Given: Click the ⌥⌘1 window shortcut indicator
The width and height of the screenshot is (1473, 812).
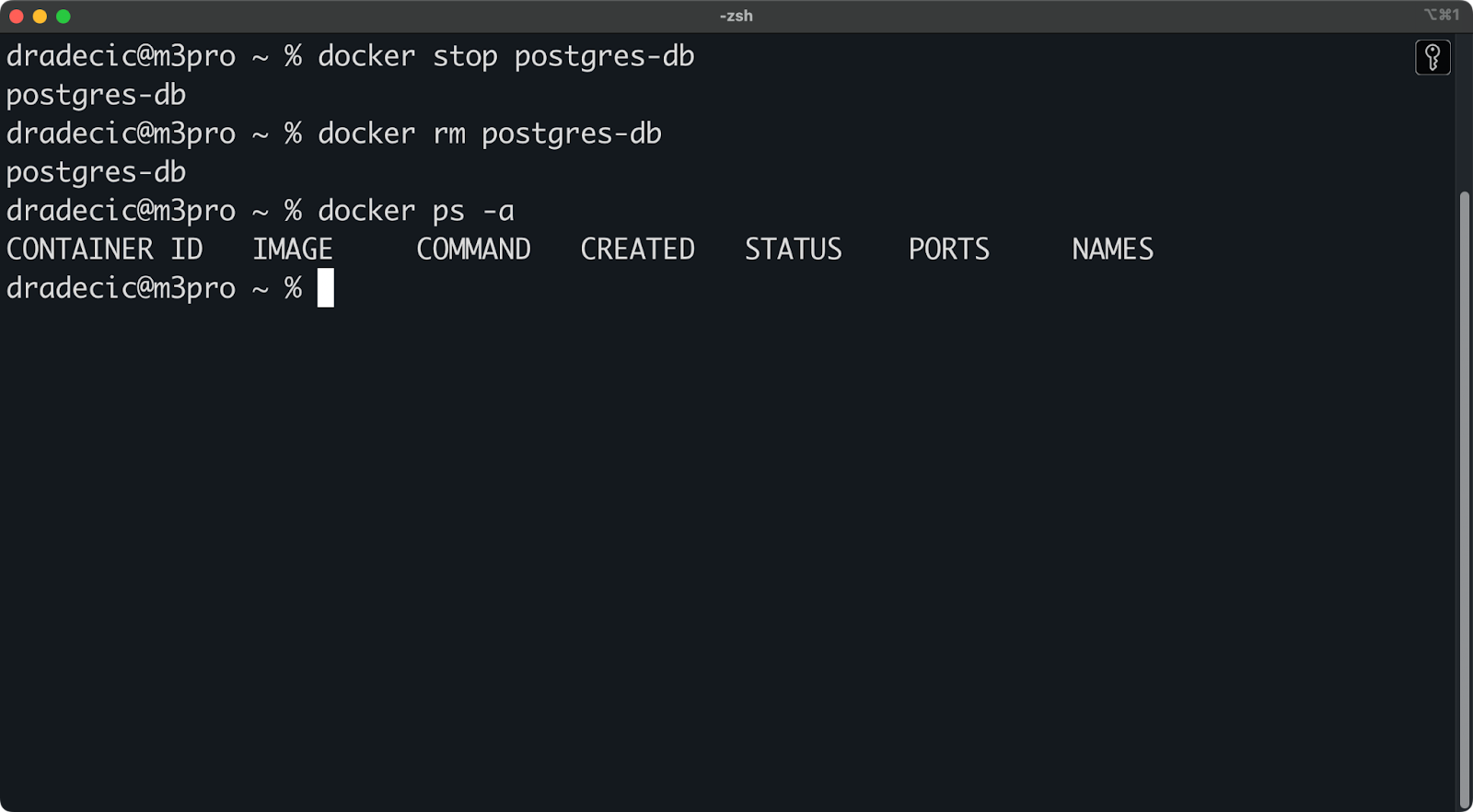Looking at the screenshot, I should (x=1442, y=15).
